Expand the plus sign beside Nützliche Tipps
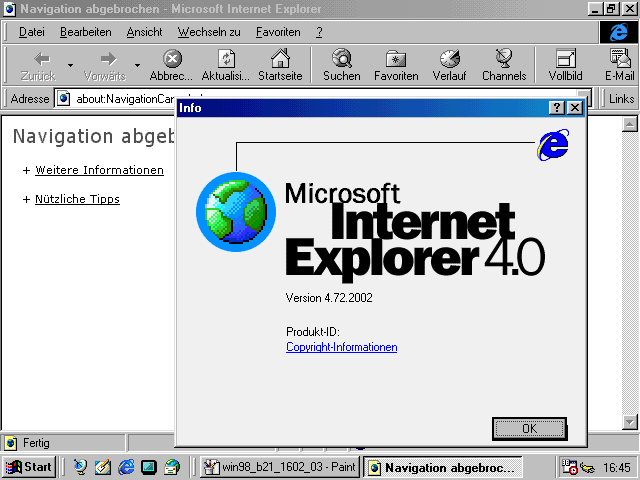The image size is (640, 480). point(27,199)
